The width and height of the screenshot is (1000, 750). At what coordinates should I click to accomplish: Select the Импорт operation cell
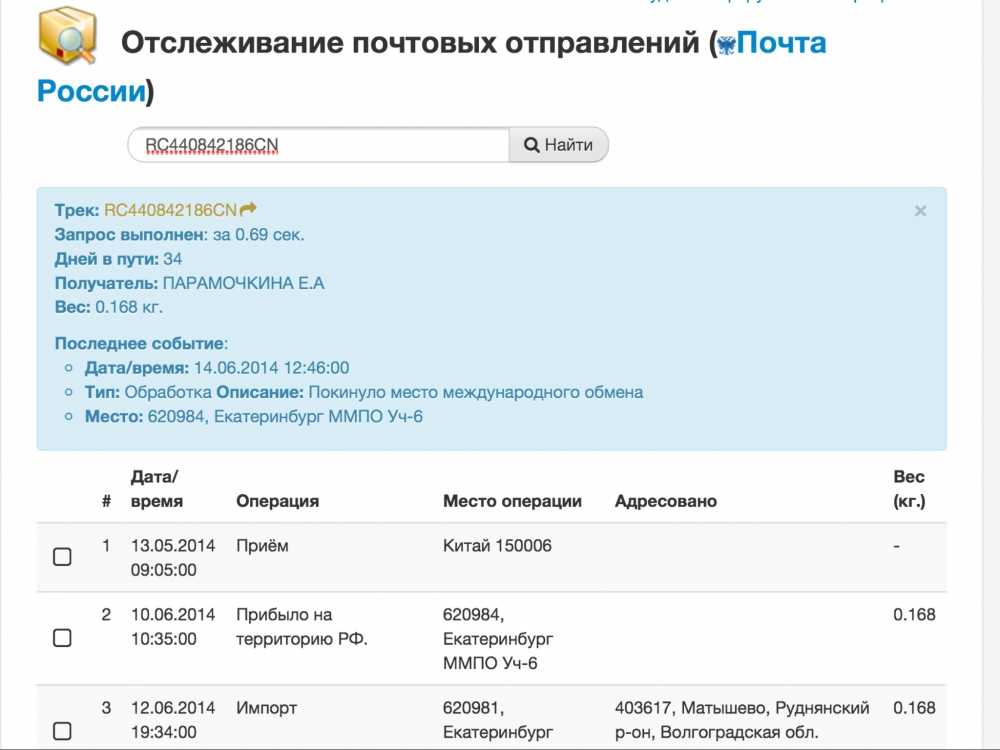click(267, 708)
